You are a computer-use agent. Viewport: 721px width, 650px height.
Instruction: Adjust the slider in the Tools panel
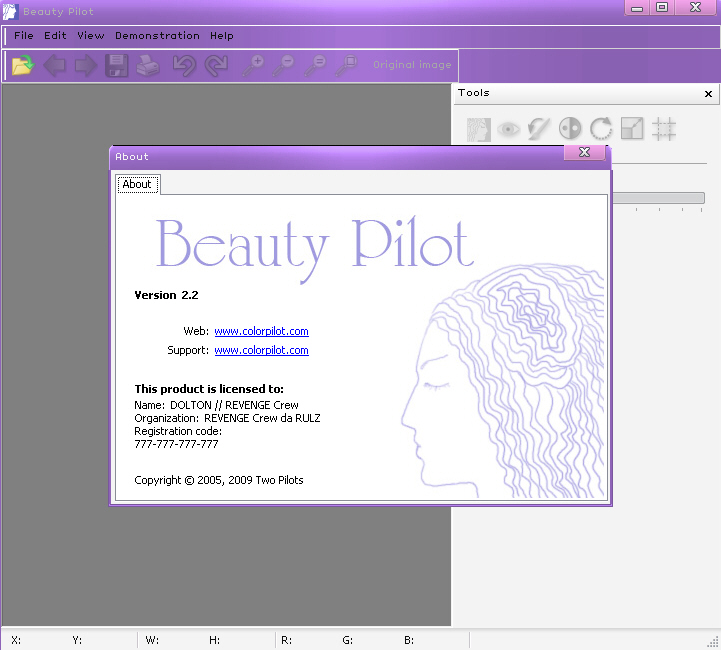pyautogui.click(x=658, y=198)
